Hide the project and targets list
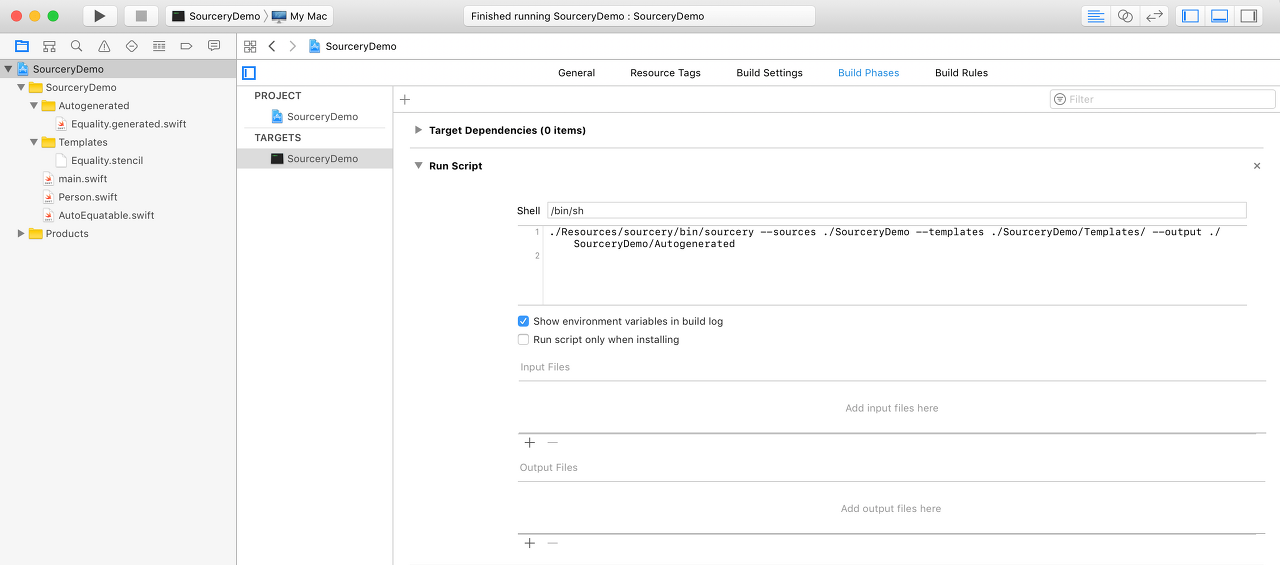1280x565 pixels. (x=249, y=73)
